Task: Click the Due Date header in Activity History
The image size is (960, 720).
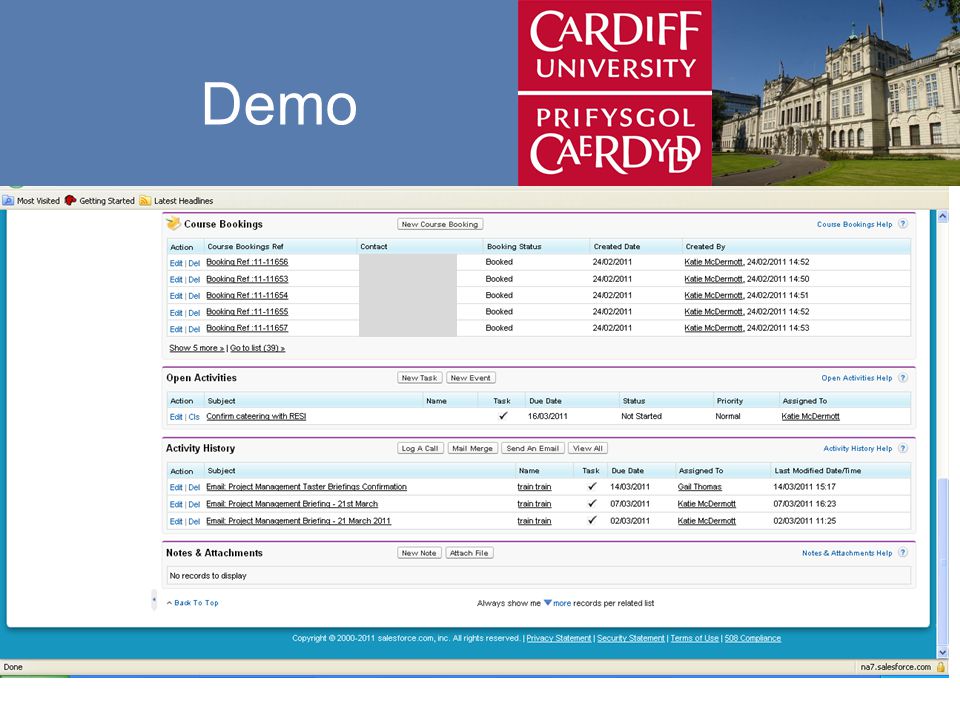Action: [x=628, y=471]
